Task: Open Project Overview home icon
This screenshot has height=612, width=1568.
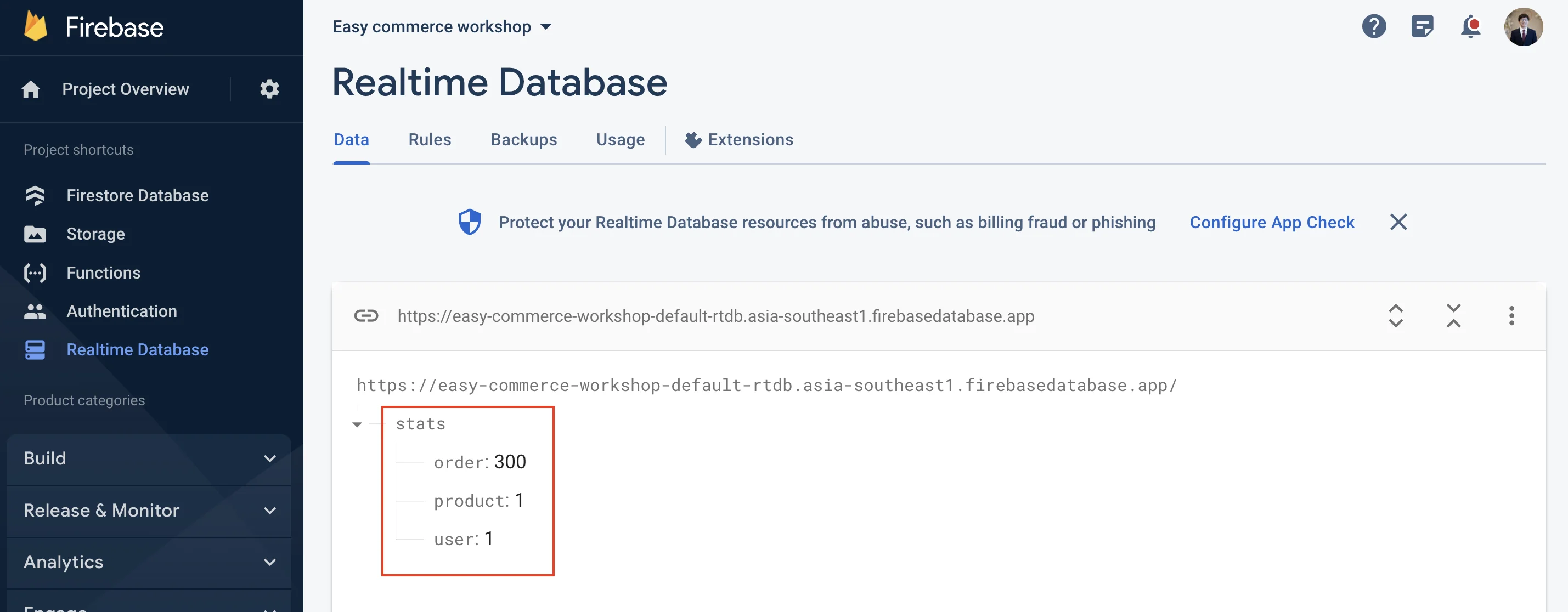Action: 31,89
